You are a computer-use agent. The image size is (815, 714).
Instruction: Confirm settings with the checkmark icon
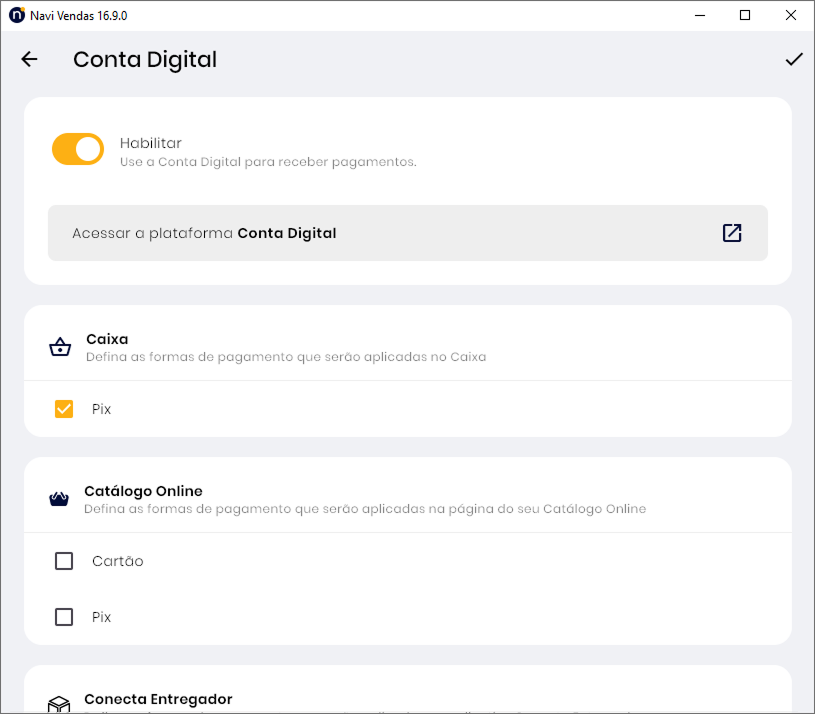coord(794,59)
